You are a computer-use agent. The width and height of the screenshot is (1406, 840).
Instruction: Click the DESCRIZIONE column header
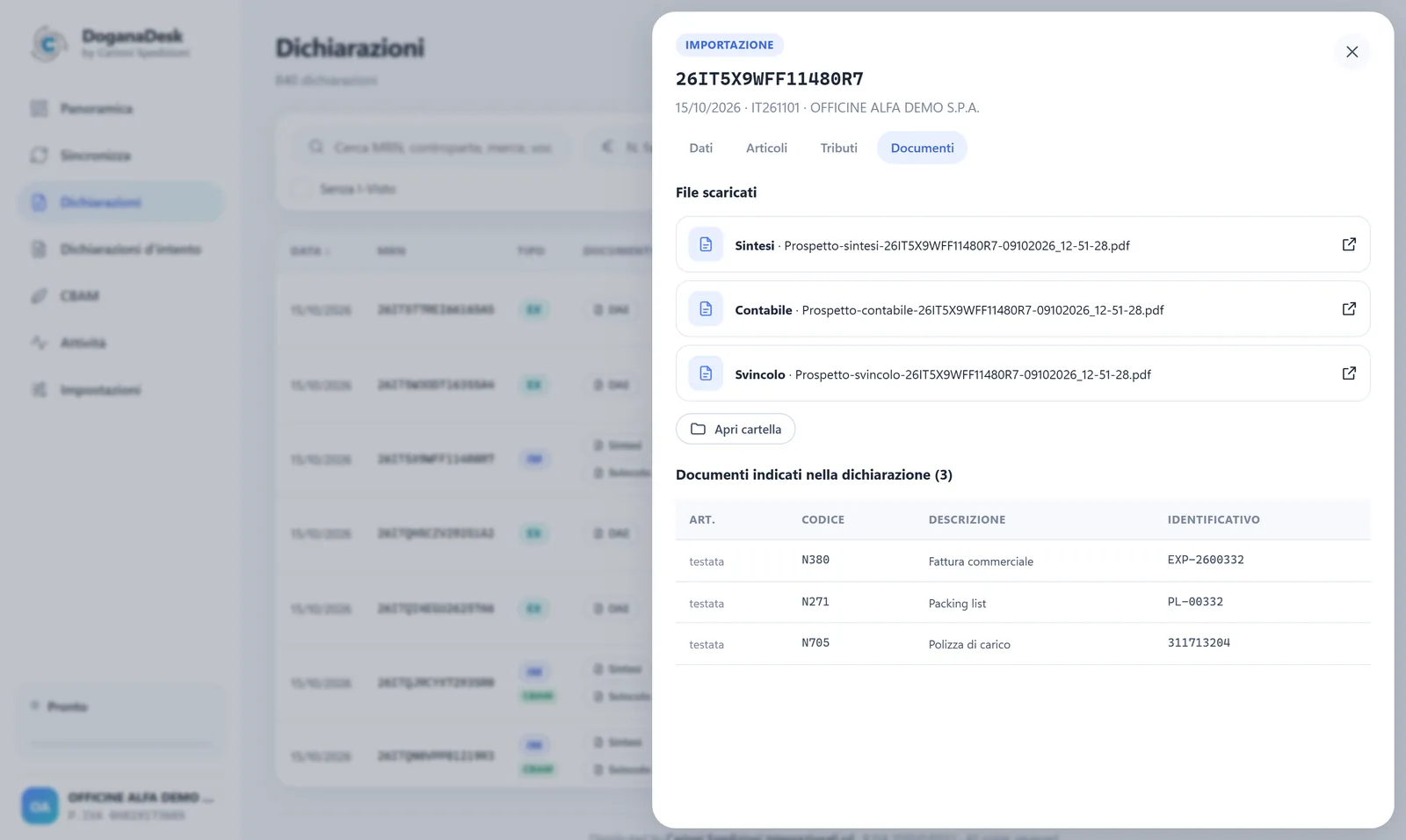coord(967,519)
